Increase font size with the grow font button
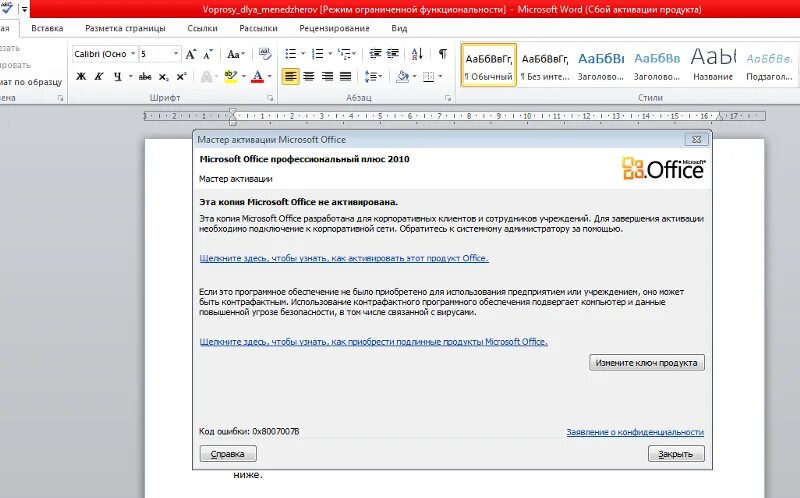This screenshot has width=800, height=498. tap(191, 54)
